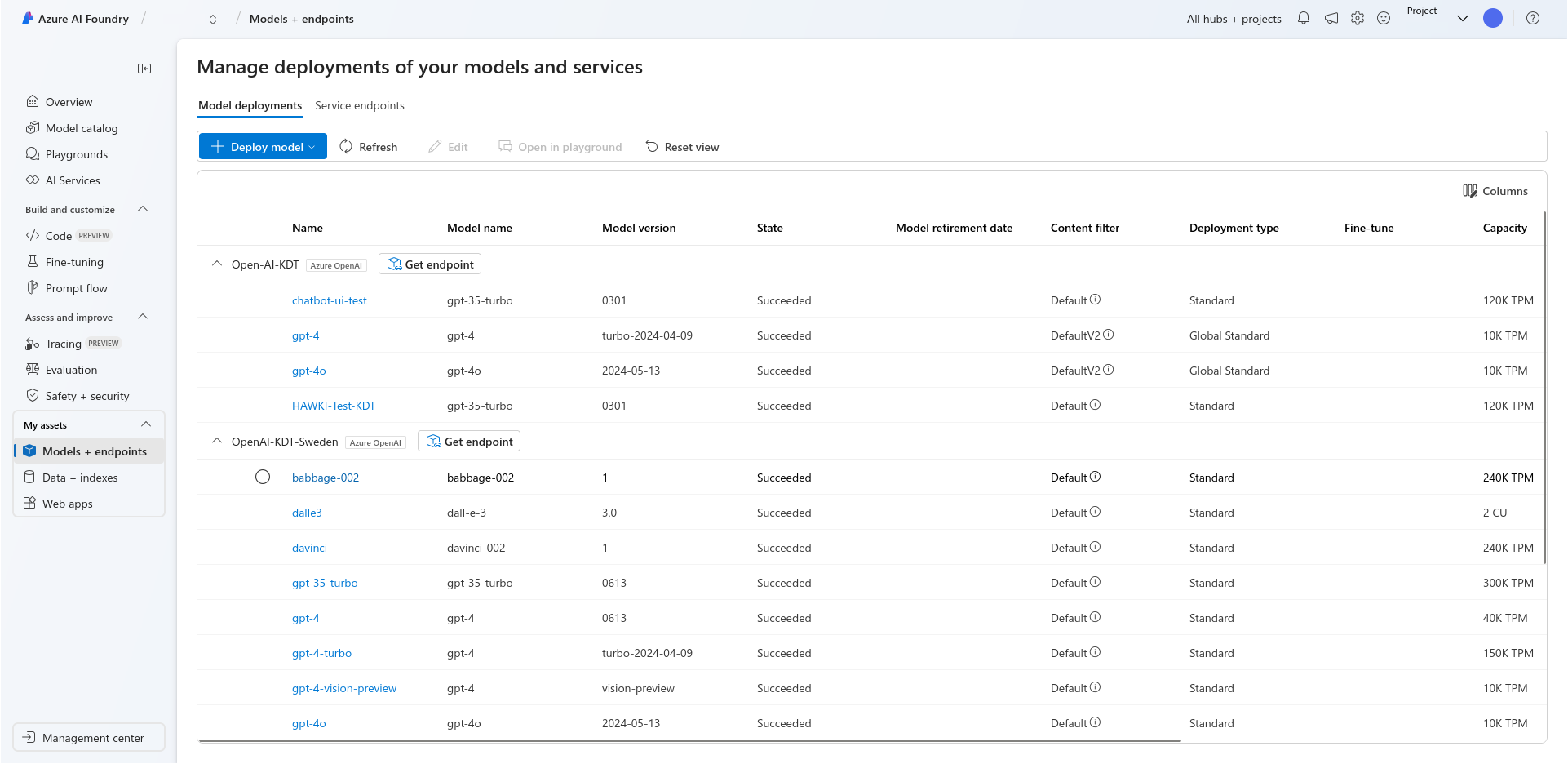Screen dimensions: 1568x764
Task: Click the Refresh circular arrow icon
Action: click(x=346, y=146)
